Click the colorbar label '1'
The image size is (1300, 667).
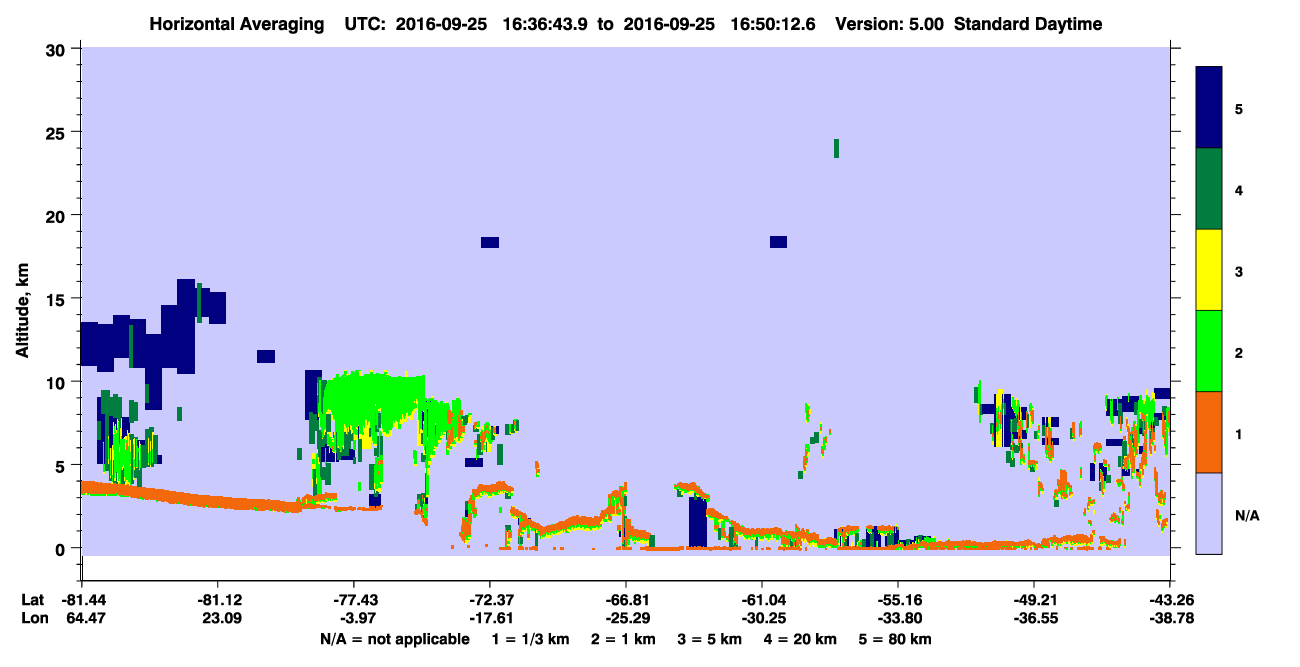coord(1239,433)
